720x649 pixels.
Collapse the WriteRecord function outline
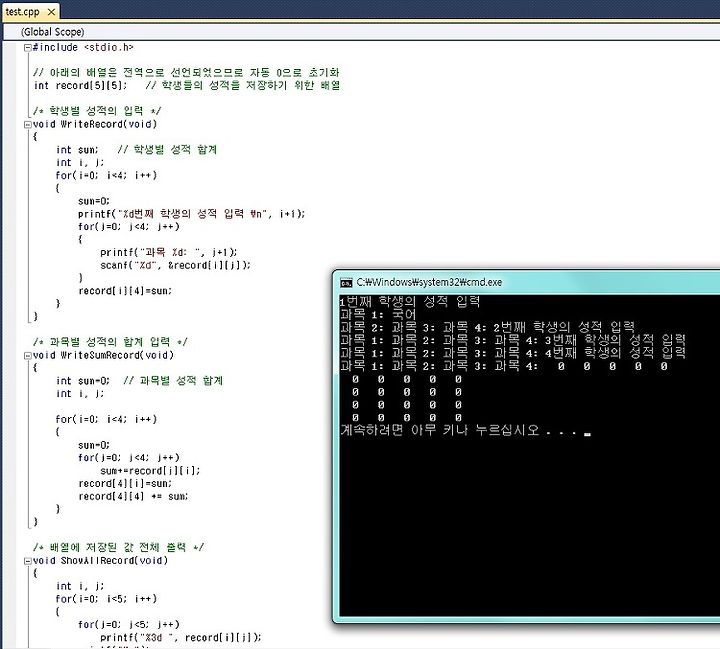point(28,124)
